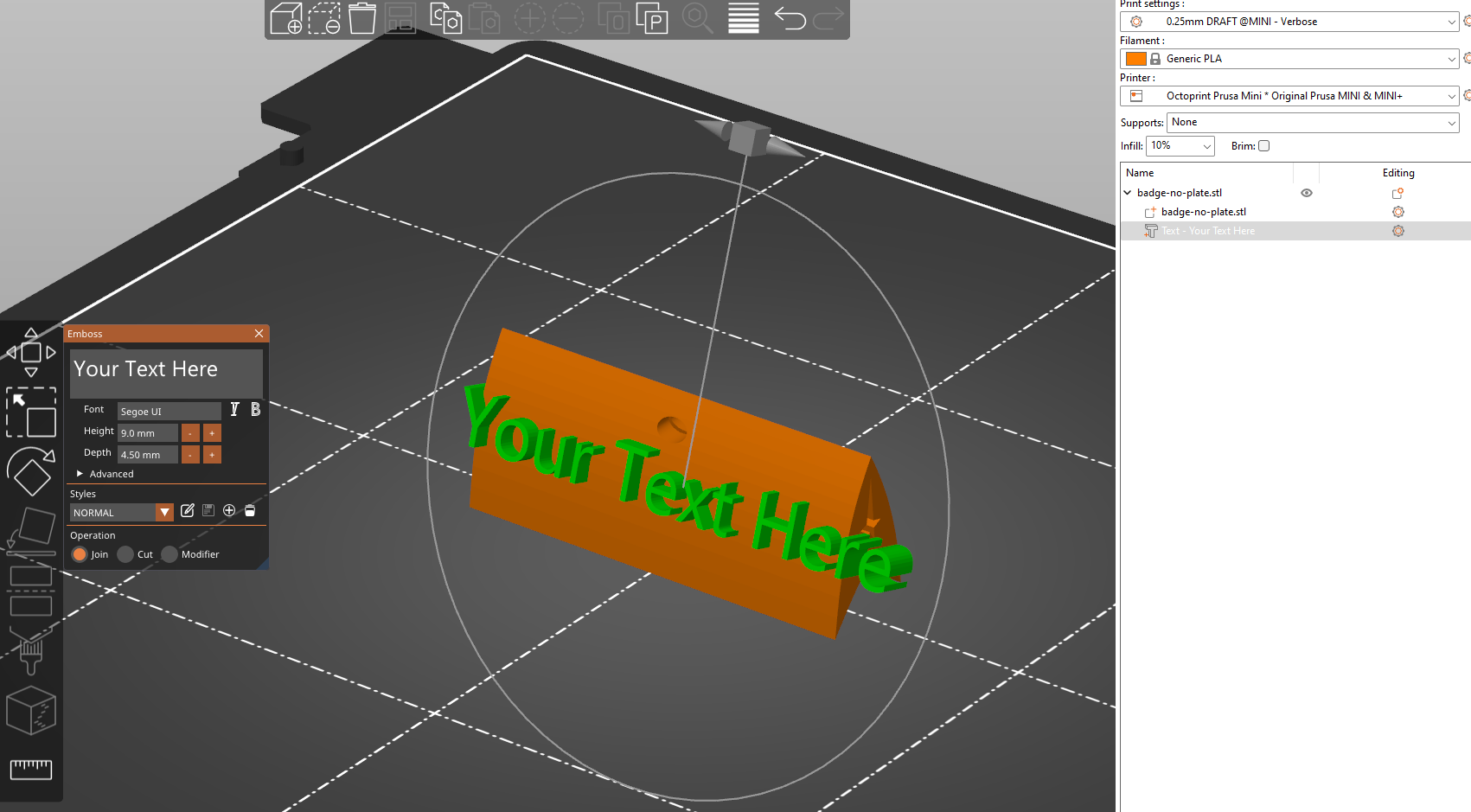Decrease text Height with minus button
This screenshot has width=1471, height=812.
190,432
